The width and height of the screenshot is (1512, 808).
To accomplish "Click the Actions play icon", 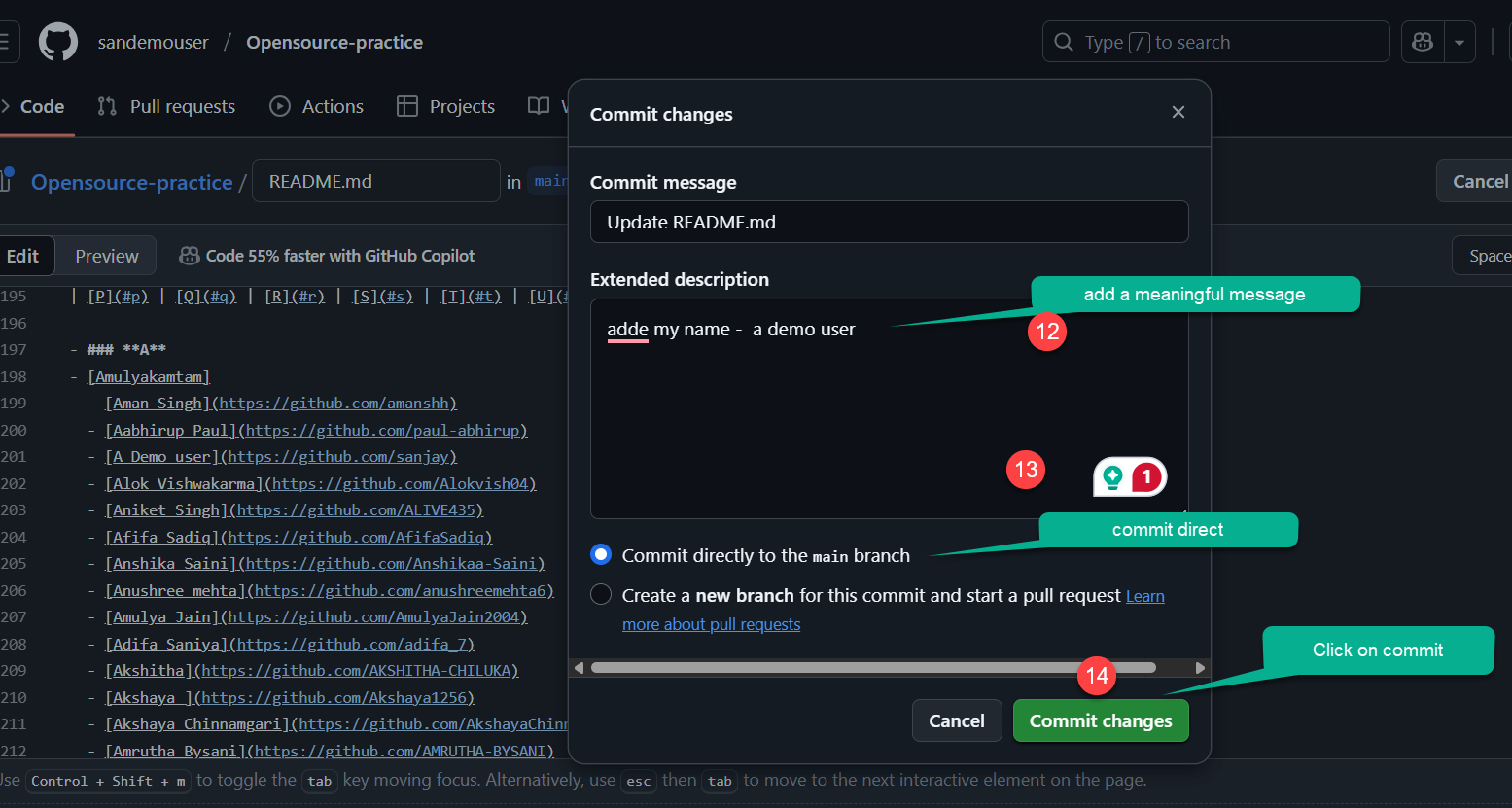I will [x=279, y=105].
